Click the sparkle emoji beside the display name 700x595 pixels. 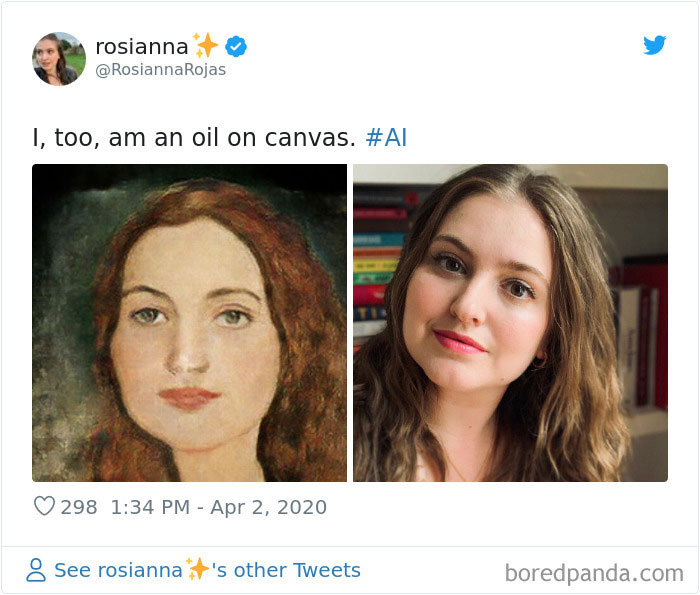[205, 46]
